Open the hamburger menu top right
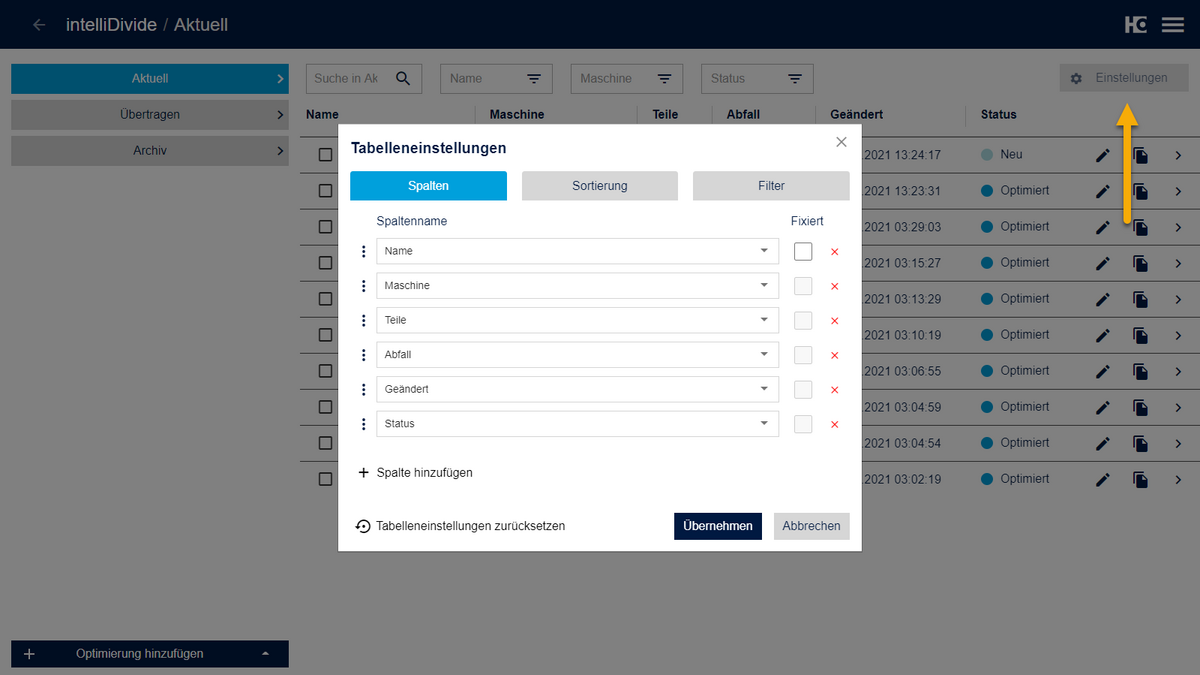This screenshot has width=1200, height=675. (x=1172, y=24)
